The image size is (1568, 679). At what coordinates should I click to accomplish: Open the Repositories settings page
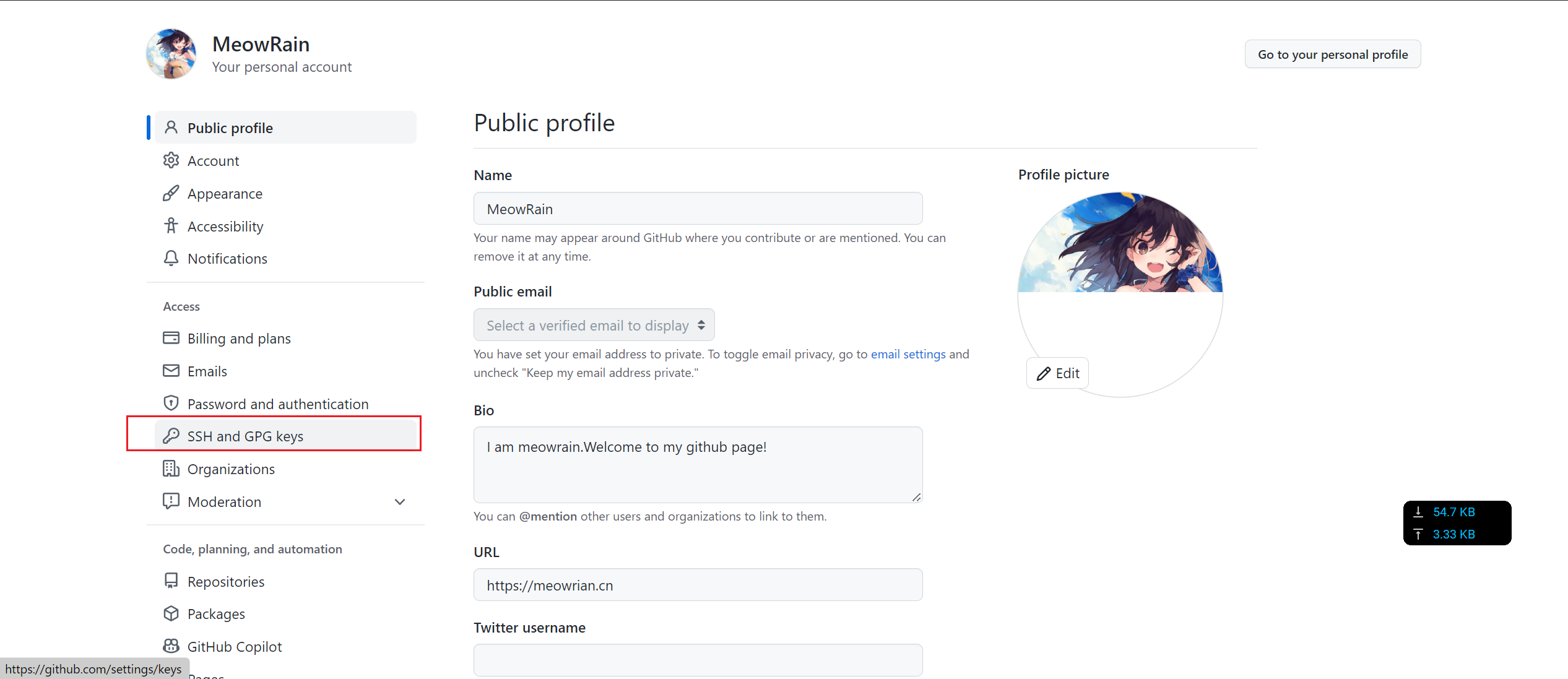(225, 582)
